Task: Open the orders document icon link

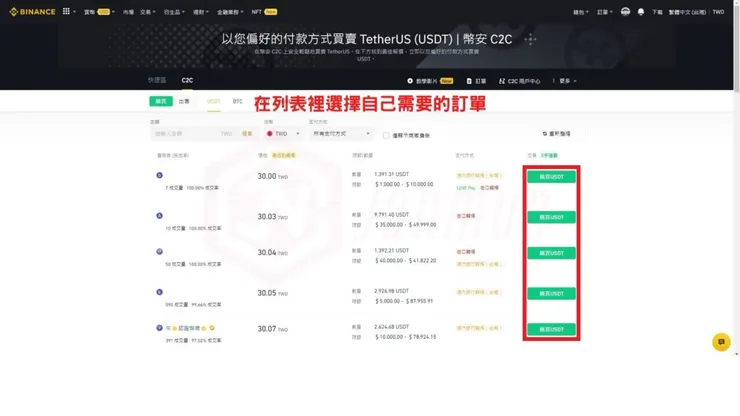Action: [x=469, y=81]
